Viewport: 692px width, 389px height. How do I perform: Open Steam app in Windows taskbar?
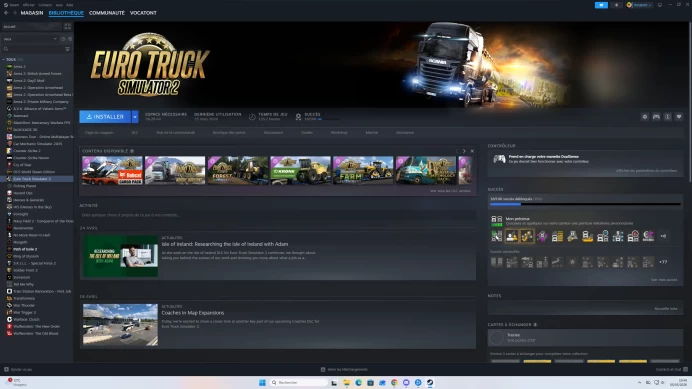click(429, 382)
